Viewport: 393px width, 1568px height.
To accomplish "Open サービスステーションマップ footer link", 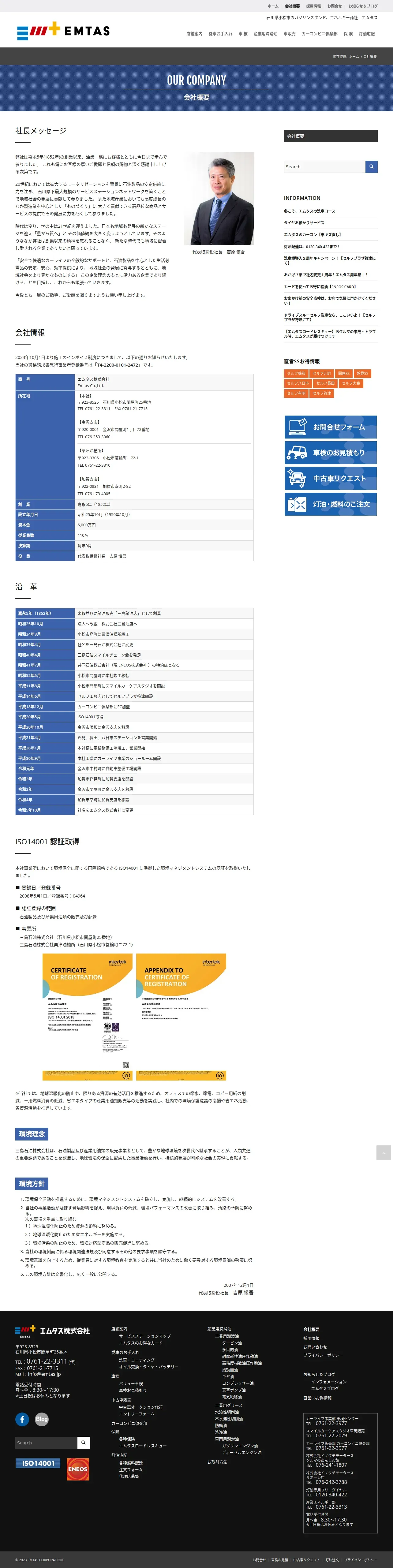I will click(145, 1335).
